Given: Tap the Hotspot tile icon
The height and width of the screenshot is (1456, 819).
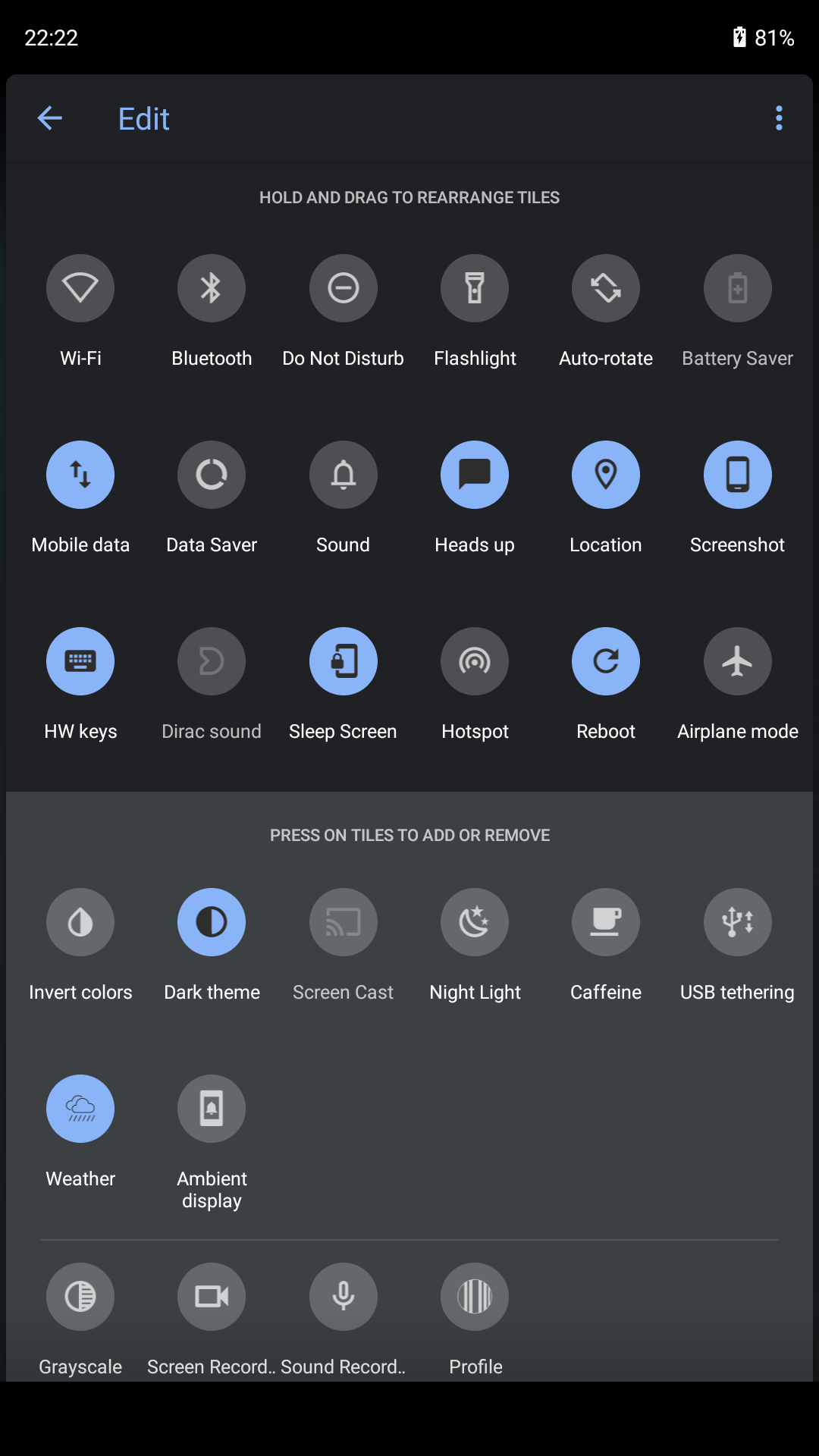Looking at the screenshot, I should point(475,661).
